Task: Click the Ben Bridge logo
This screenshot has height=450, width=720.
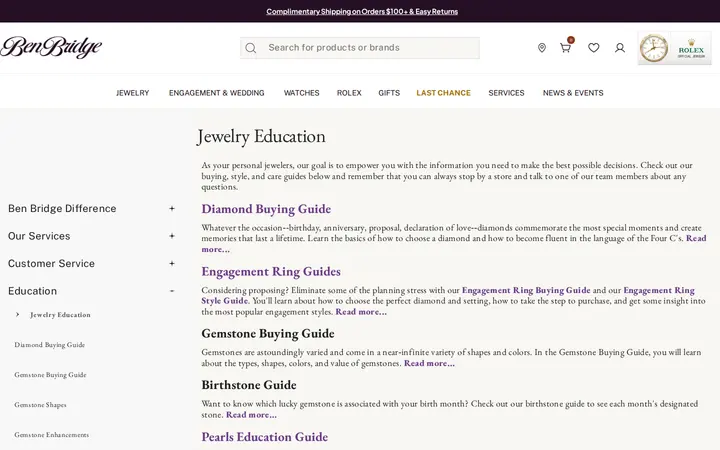Action: (51, 47)
